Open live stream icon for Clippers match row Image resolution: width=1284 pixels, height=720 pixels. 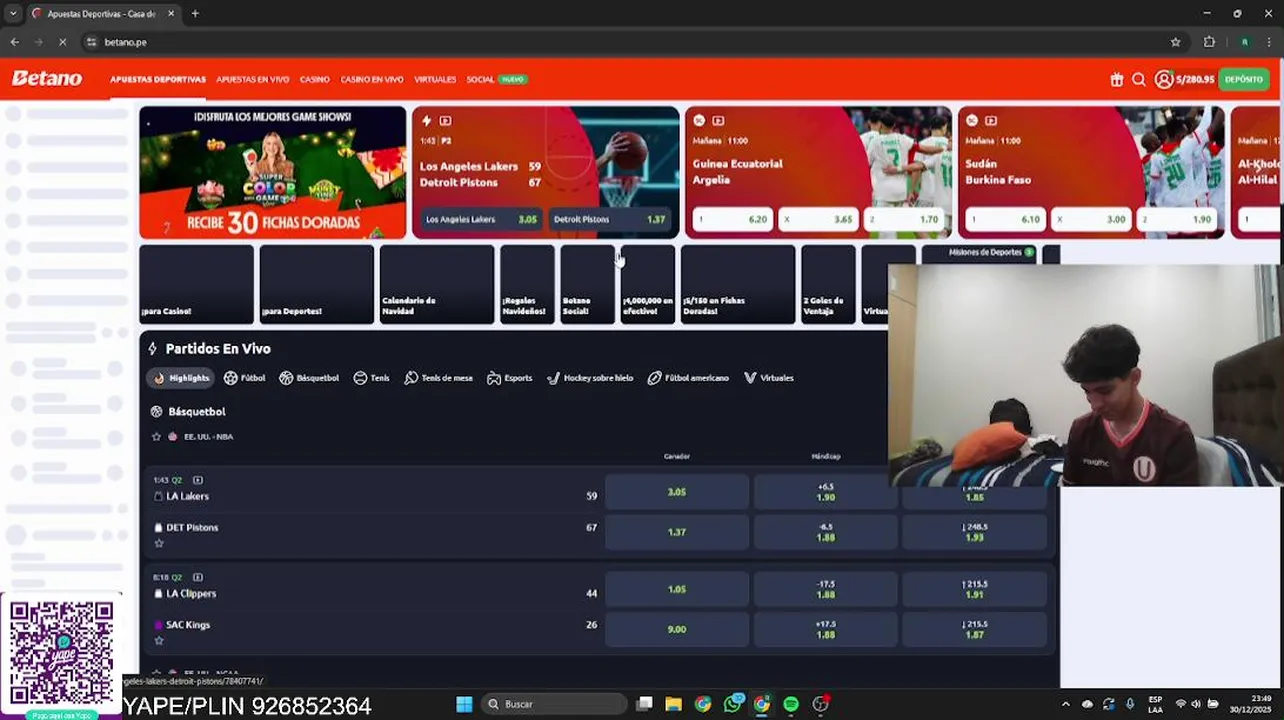coord(197,577)
